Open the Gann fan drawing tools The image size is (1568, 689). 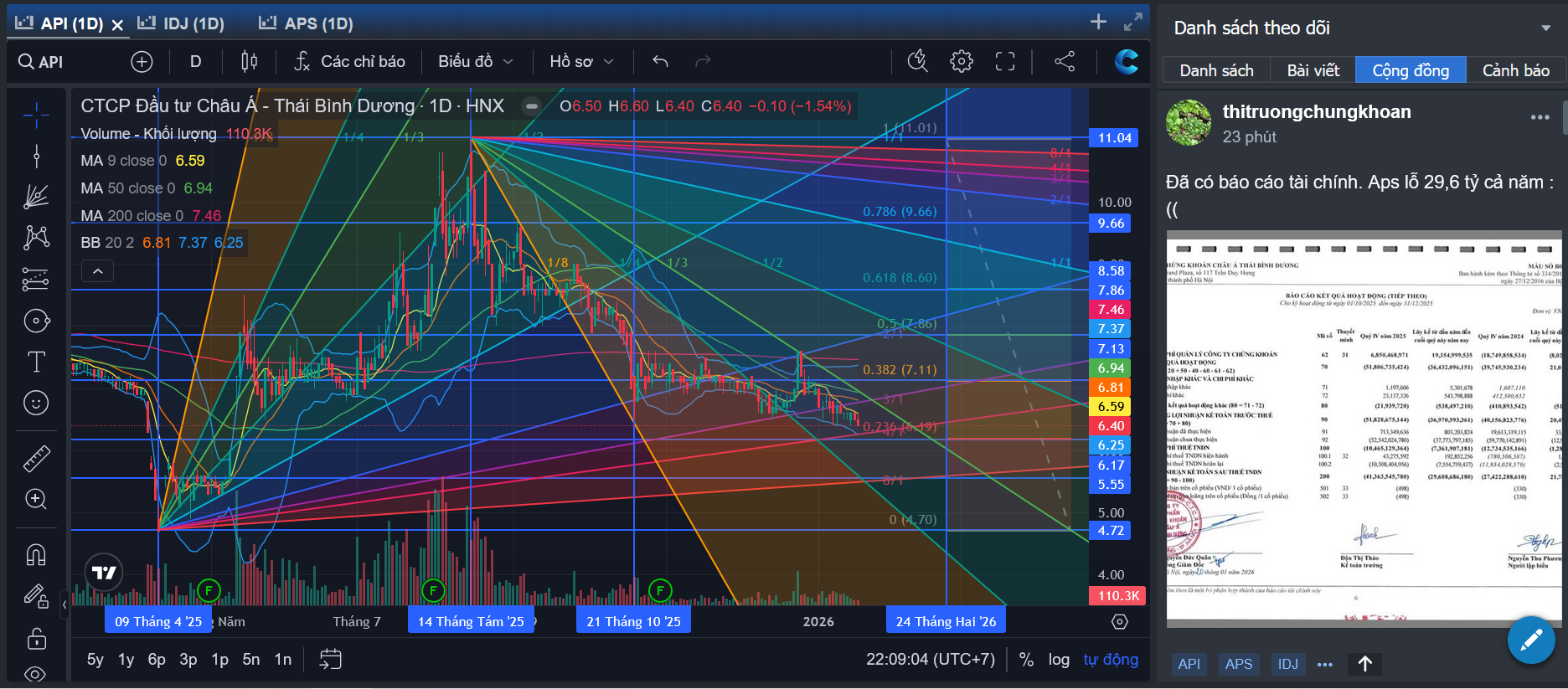pos(36,197)
